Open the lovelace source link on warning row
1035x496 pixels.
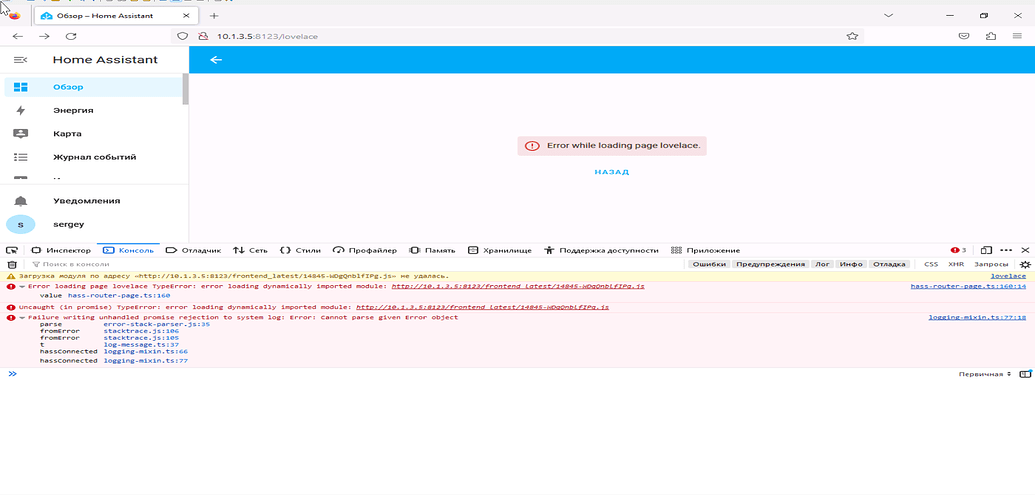pos(1008,276)
